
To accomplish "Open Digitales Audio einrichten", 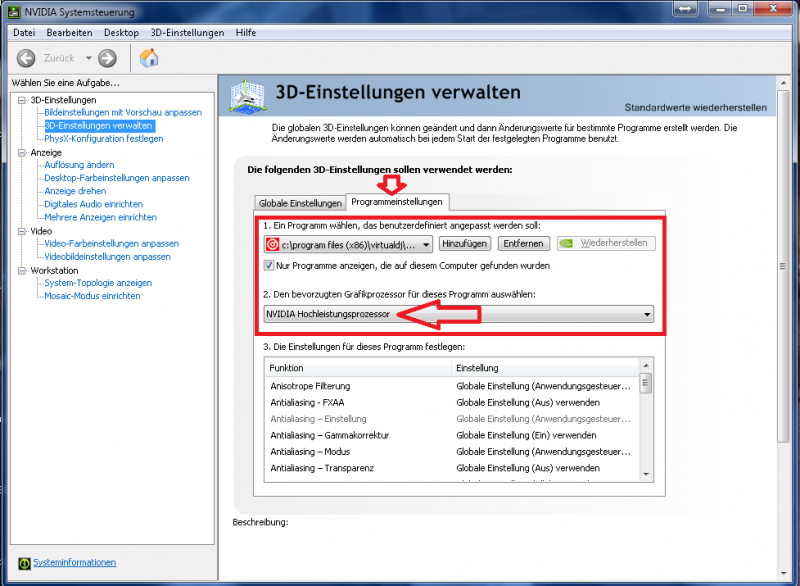I will coord(93,204).
